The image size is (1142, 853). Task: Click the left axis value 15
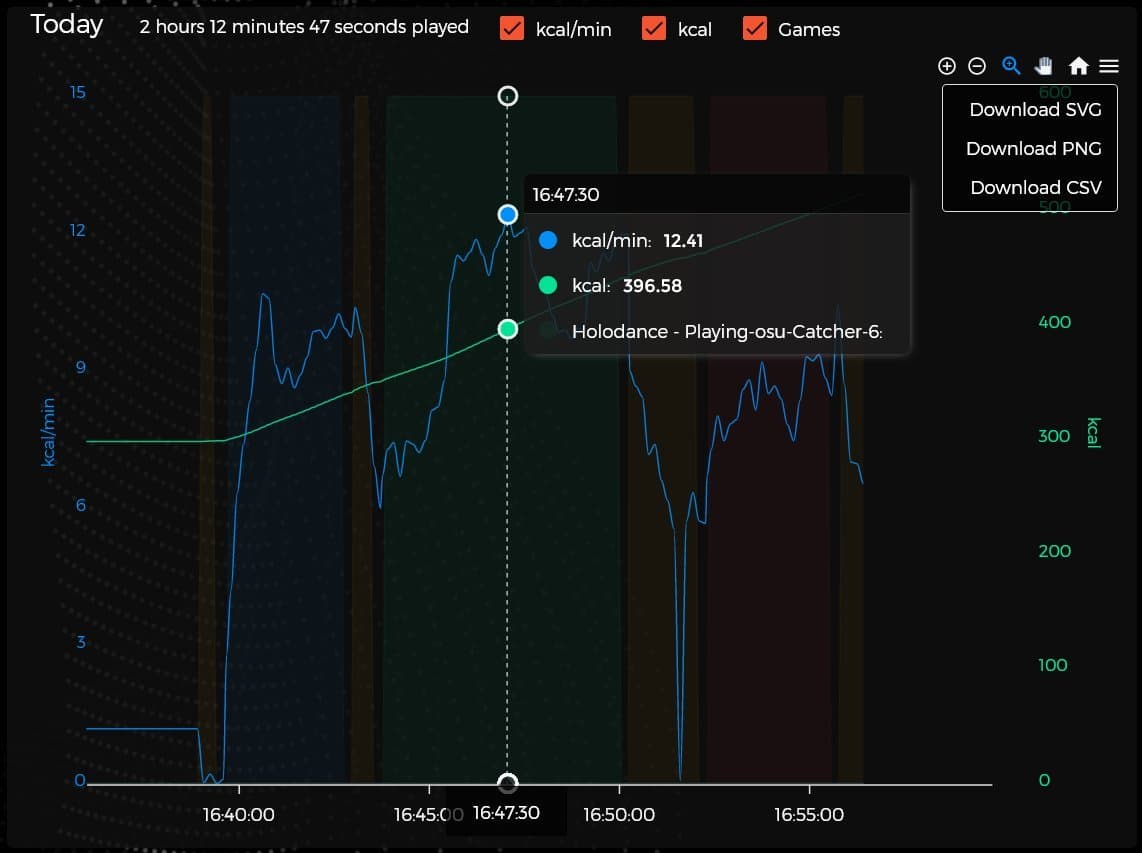tap(77, 93)
